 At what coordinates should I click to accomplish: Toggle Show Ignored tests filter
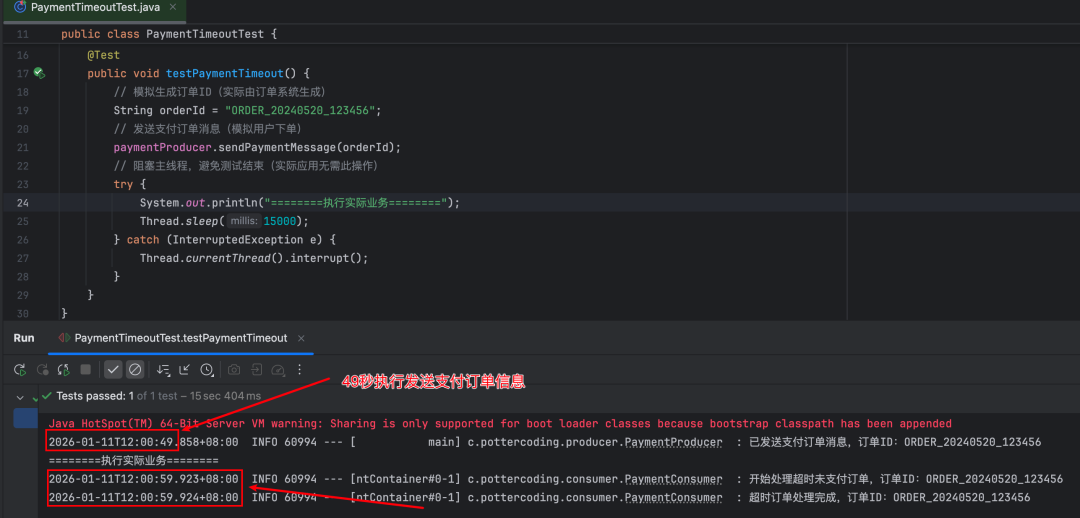[135, 370]
